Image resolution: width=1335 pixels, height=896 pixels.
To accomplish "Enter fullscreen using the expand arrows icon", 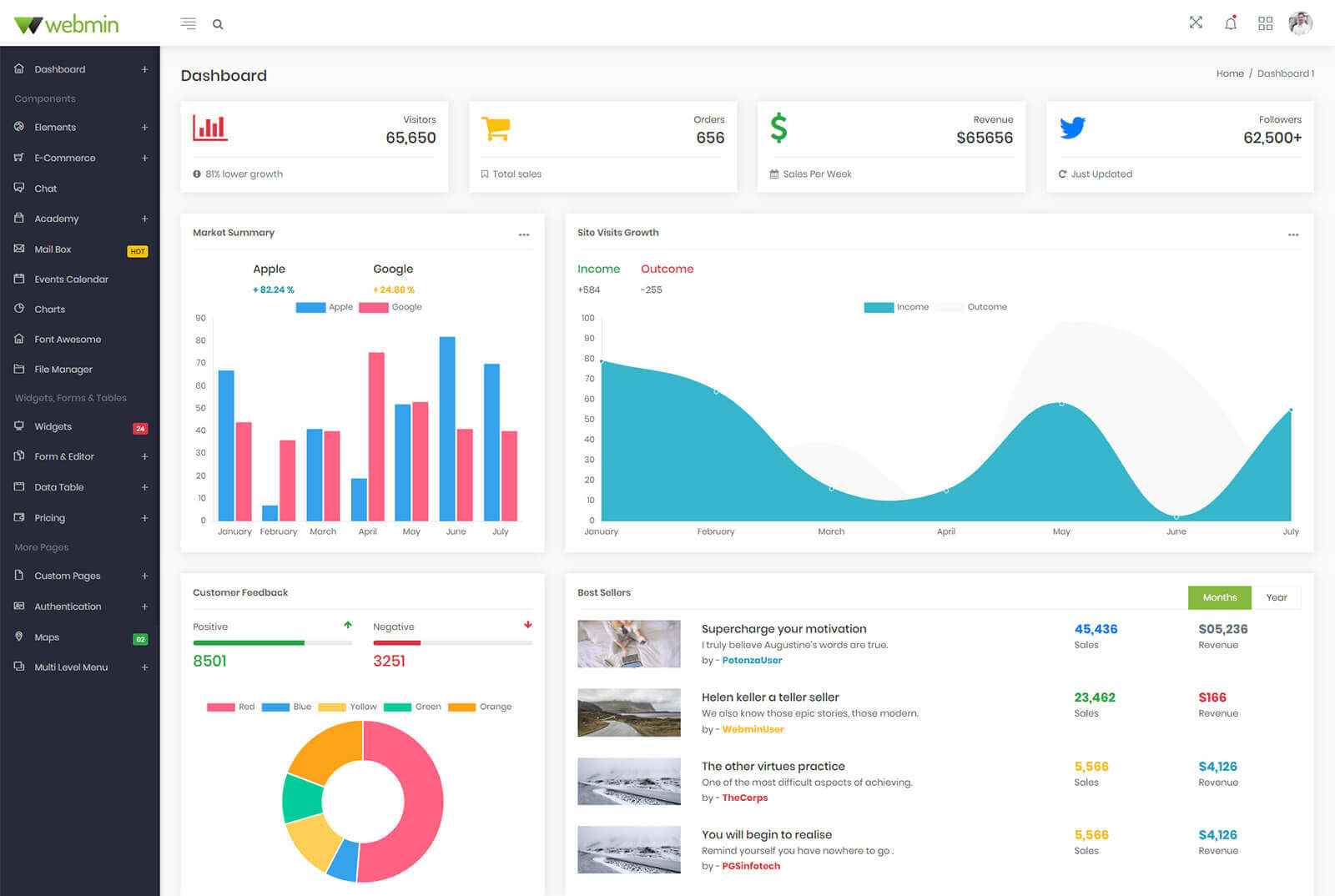I will 1196,23.
